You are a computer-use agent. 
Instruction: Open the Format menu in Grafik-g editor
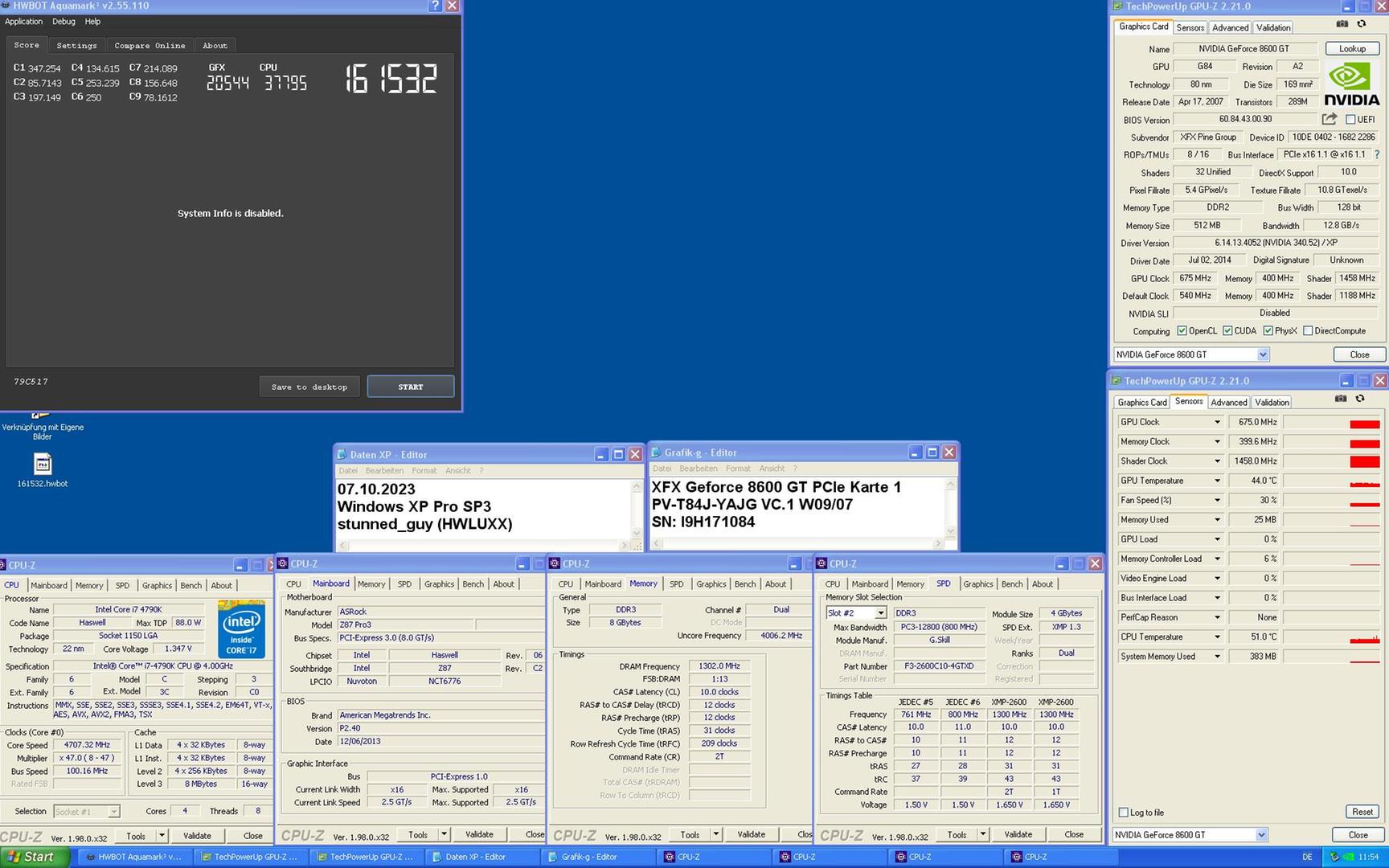click(737, 469)
